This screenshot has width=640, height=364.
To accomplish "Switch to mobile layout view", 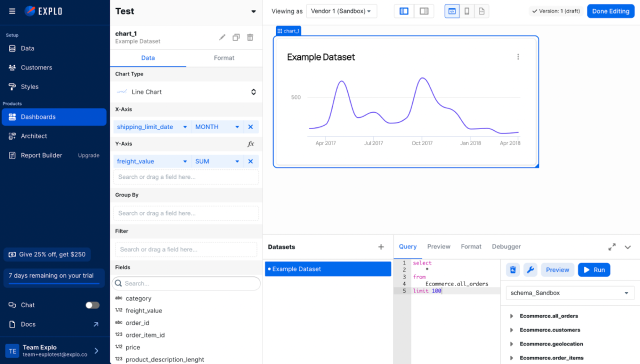I will coord(467,11).
